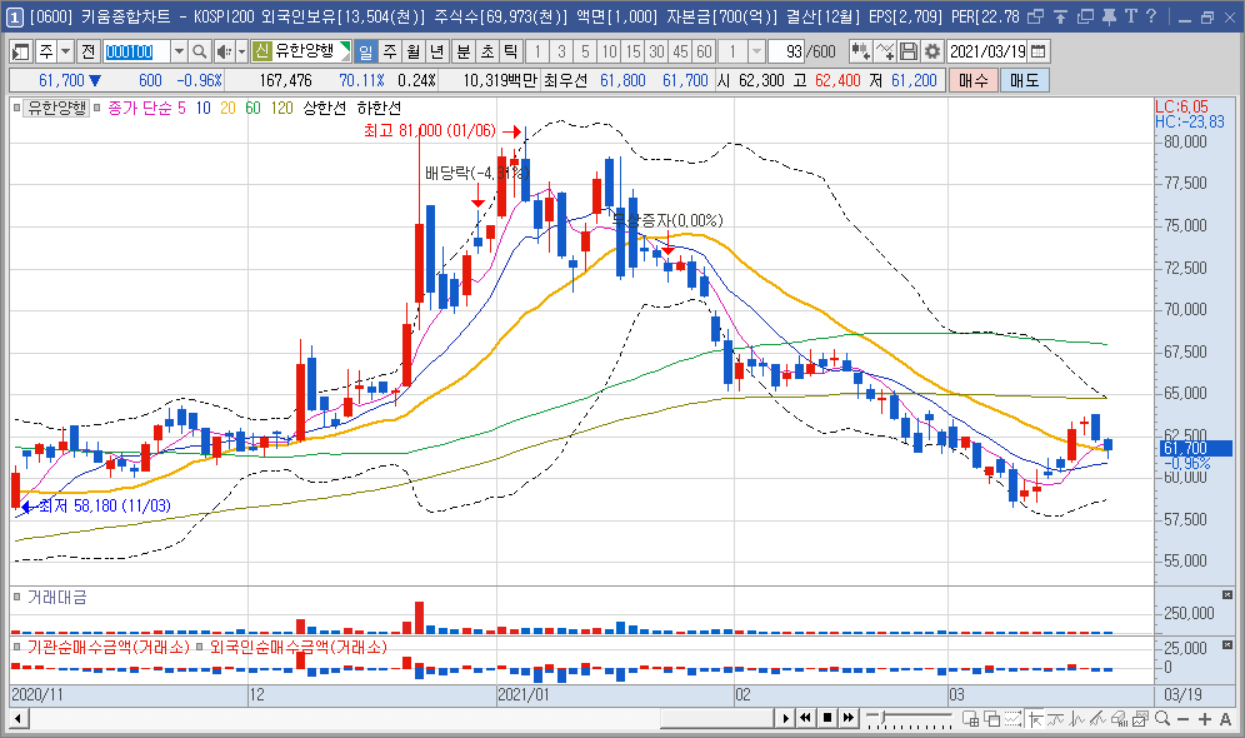Select the 년 yearly period toggle
The height and width of the screenshot is (738, 1245).
436,51
